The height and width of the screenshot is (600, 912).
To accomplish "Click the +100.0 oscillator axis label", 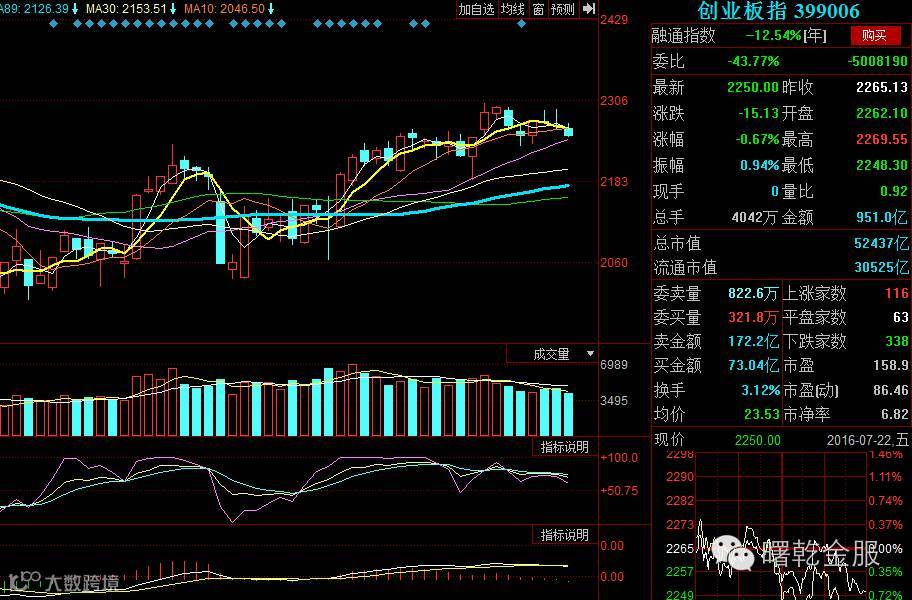I will click(619, 458).
